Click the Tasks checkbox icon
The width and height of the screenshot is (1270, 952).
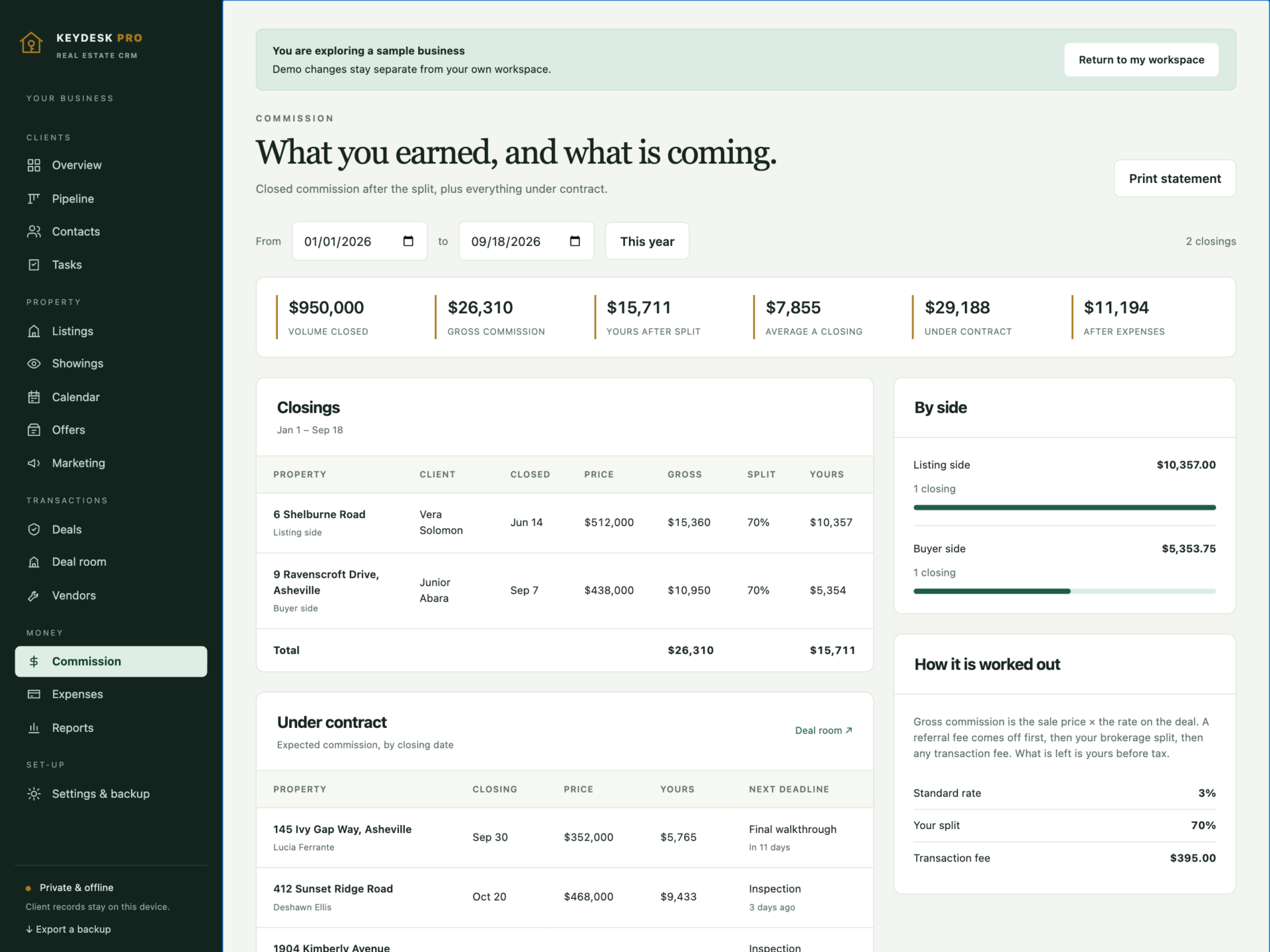tap(34, 264)
